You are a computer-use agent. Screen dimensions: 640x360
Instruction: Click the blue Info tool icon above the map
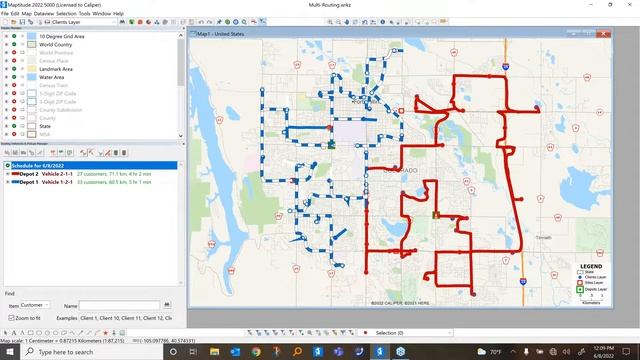(x=382, y=22)
